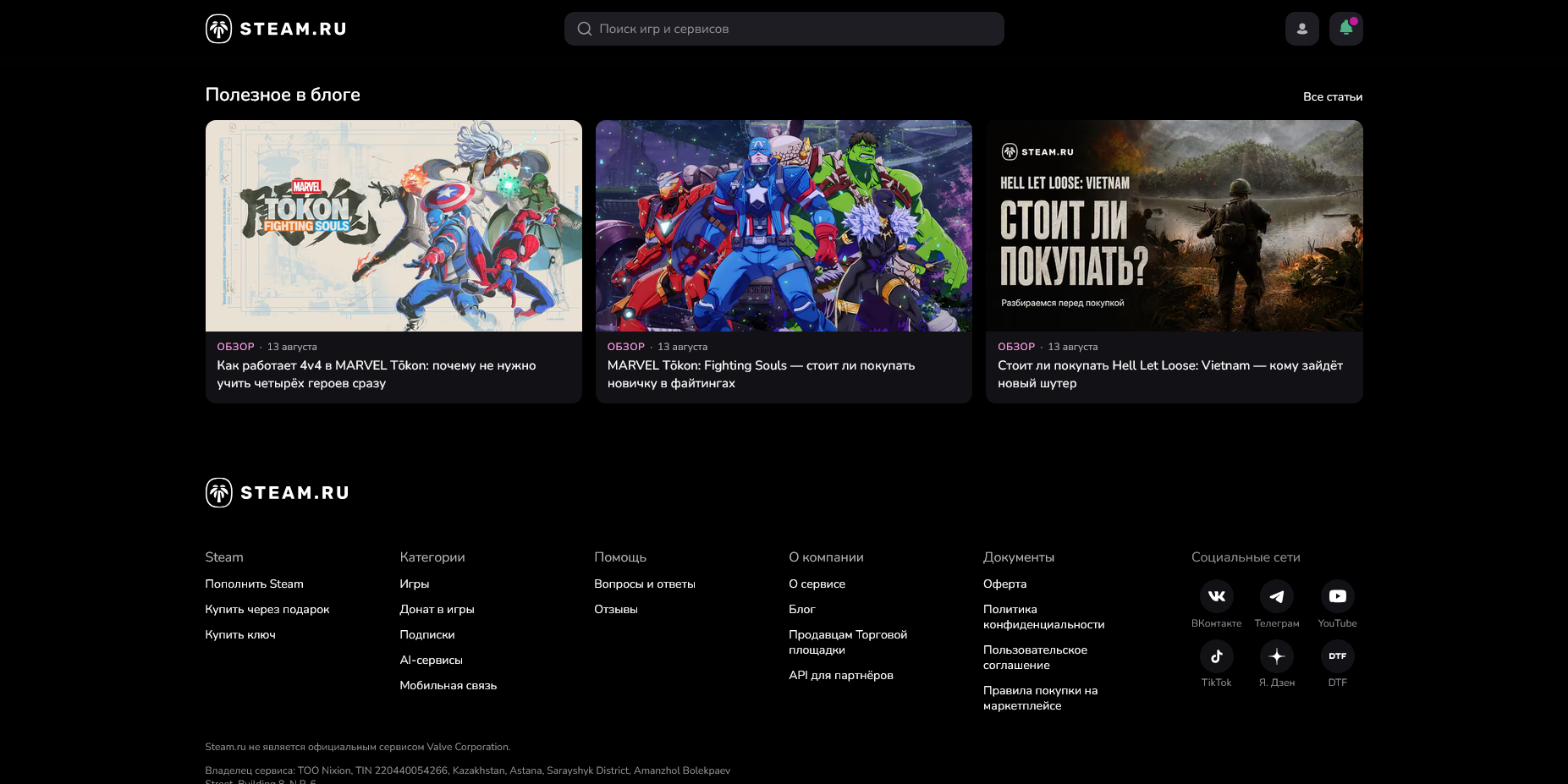The width and height of the screenshot is (1568, 784).
Task: Open 'Политика конфиденциальности' document
Action: 1043,617
